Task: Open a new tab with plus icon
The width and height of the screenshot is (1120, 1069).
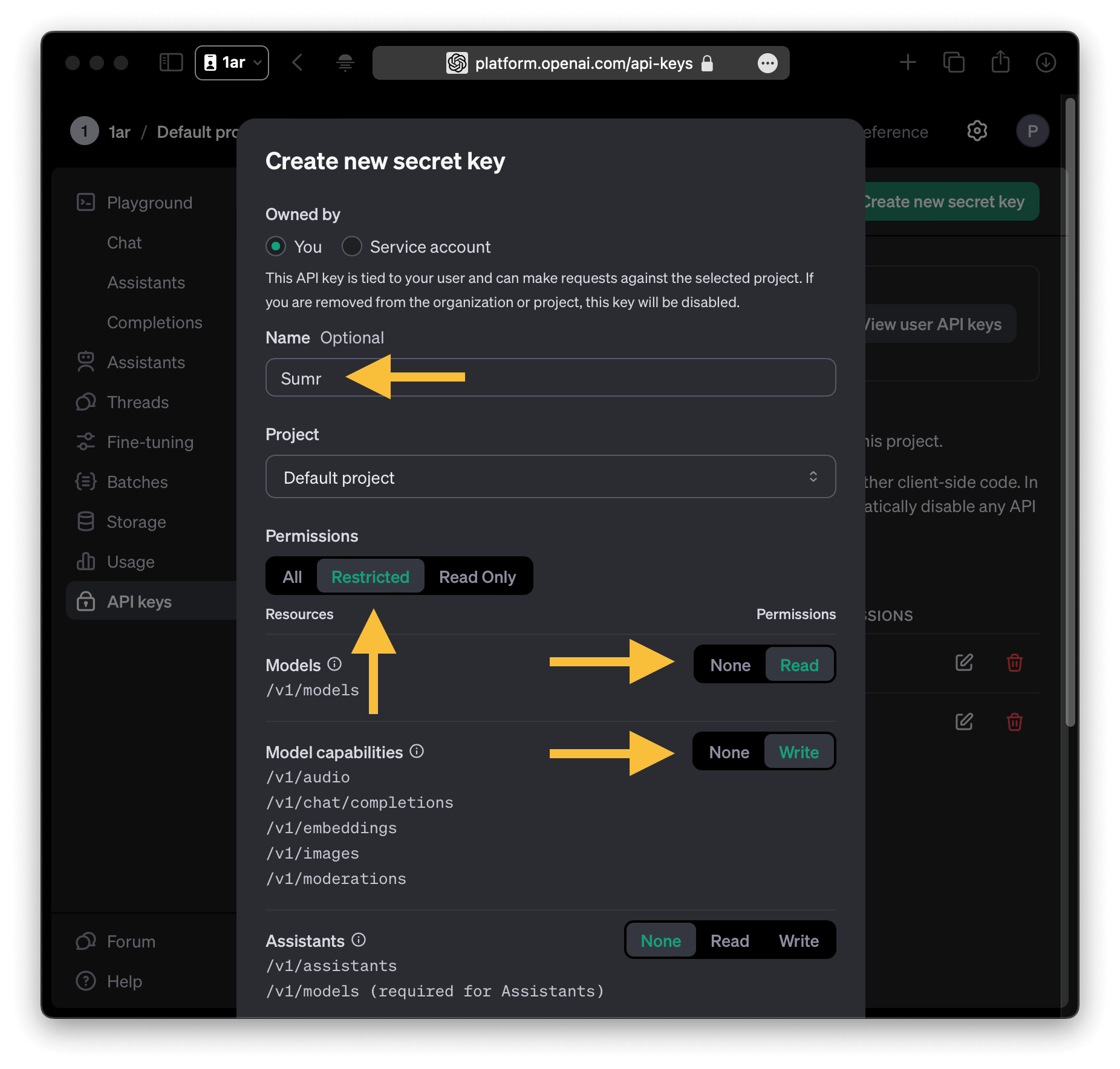Action: coord(908,62)
